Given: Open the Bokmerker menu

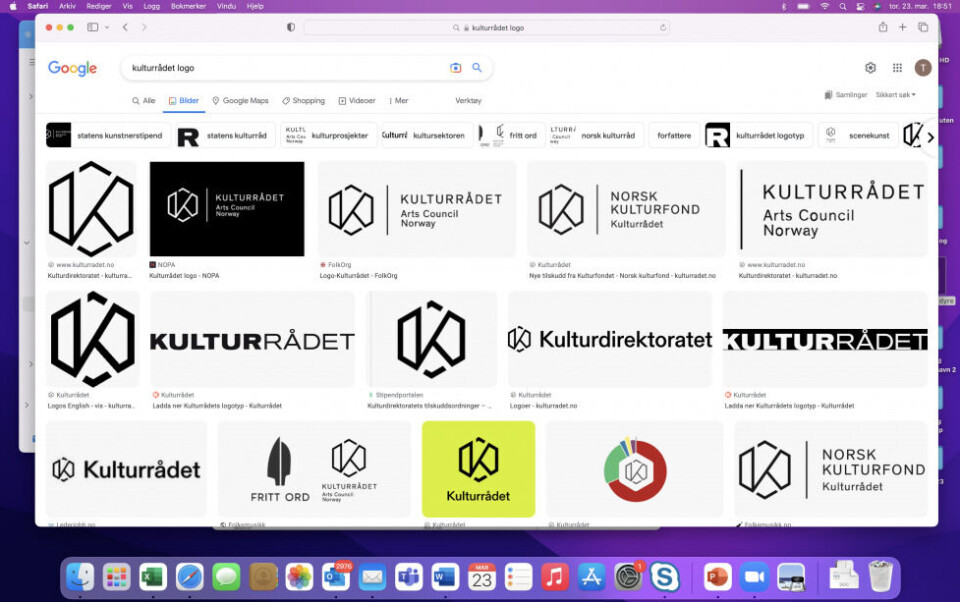Looking at the screenshot, I should point(189,6).
